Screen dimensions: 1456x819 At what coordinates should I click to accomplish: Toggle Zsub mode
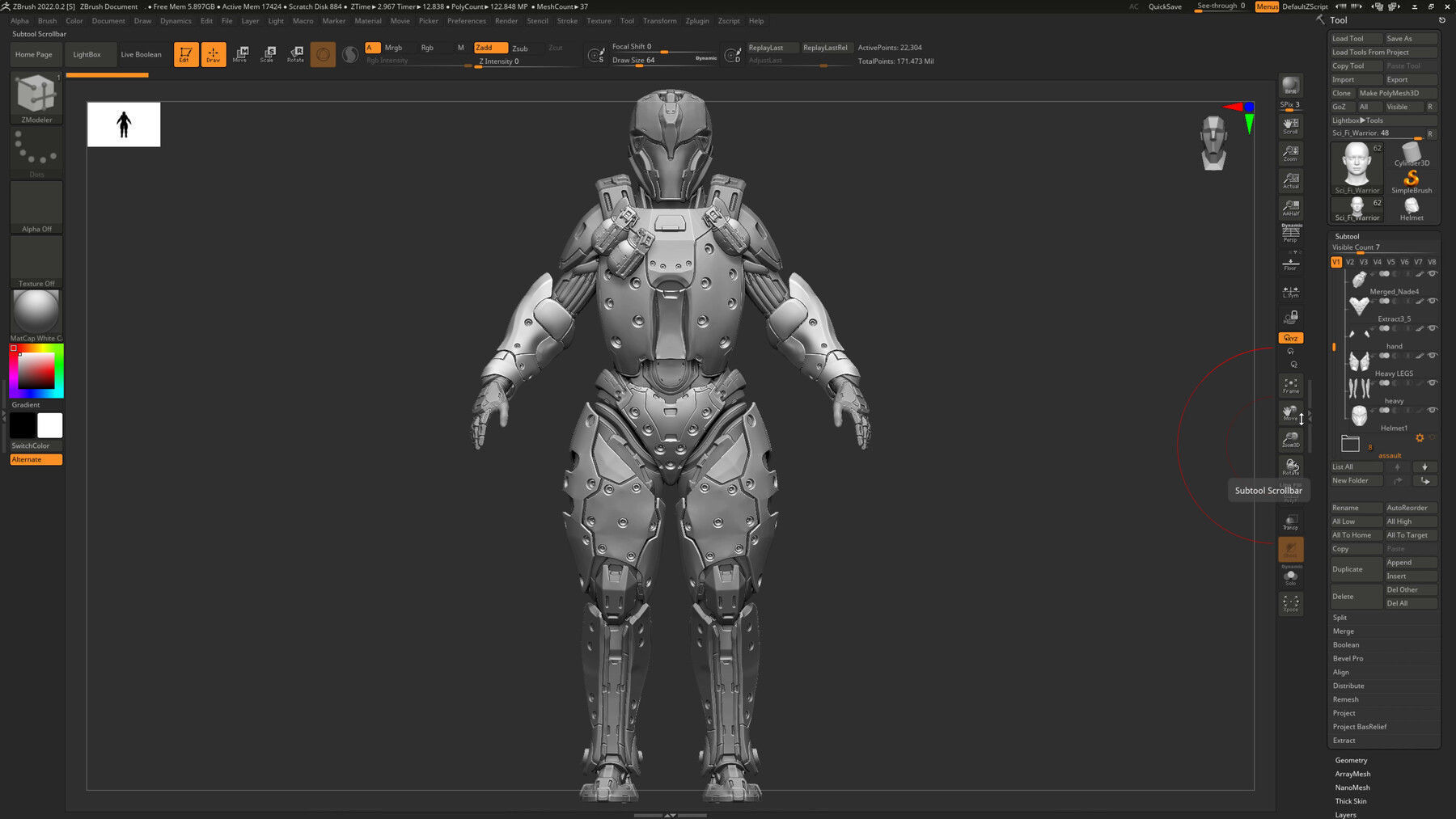(x=520, y=48)
